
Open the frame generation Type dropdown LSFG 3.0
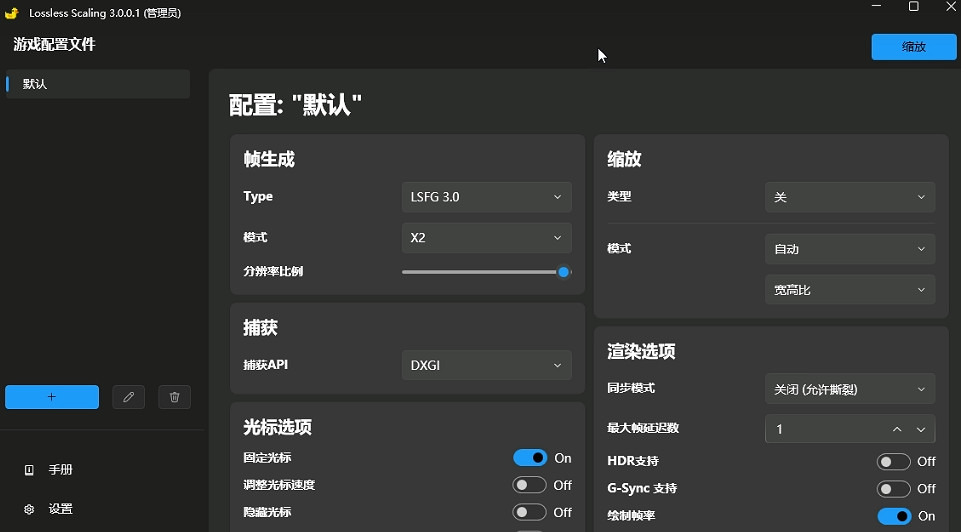(x=487, y=197)
